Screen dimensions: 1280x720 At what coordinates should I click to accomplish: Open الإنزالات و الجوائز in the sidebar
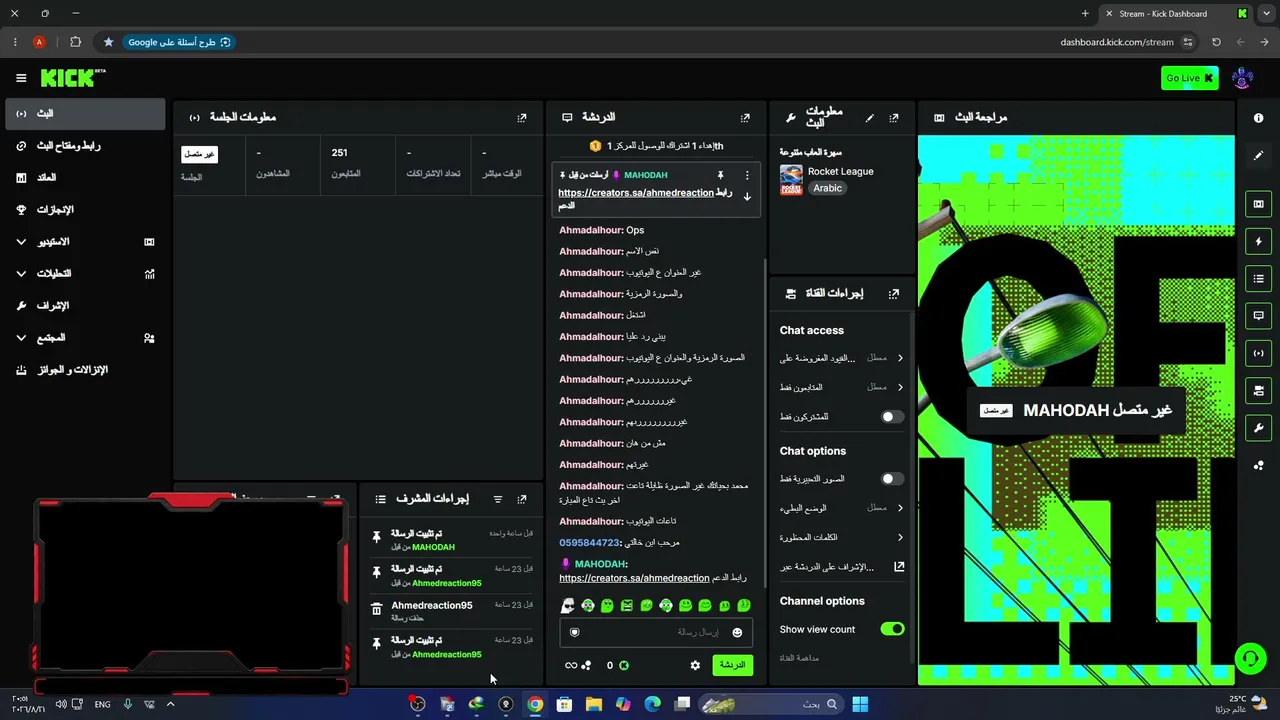tap(85, 370)
